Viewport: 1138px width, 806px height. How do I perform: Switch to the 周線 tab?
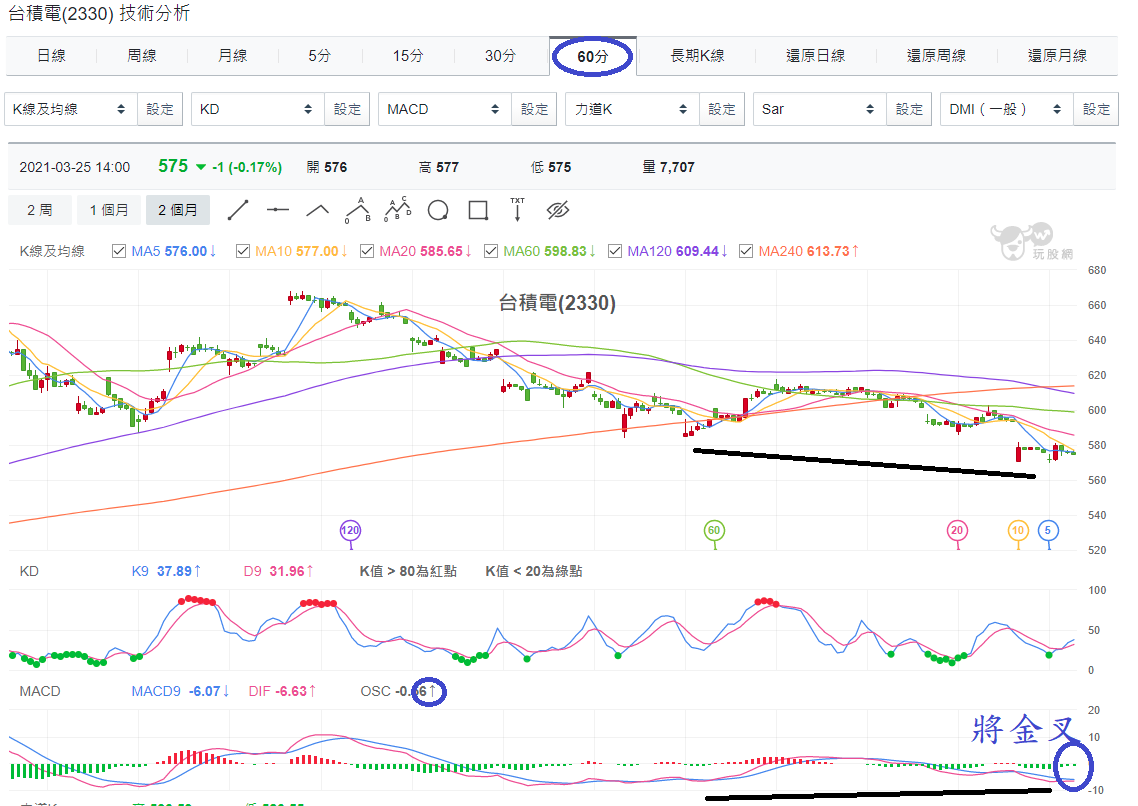click(x=142, y=56)
